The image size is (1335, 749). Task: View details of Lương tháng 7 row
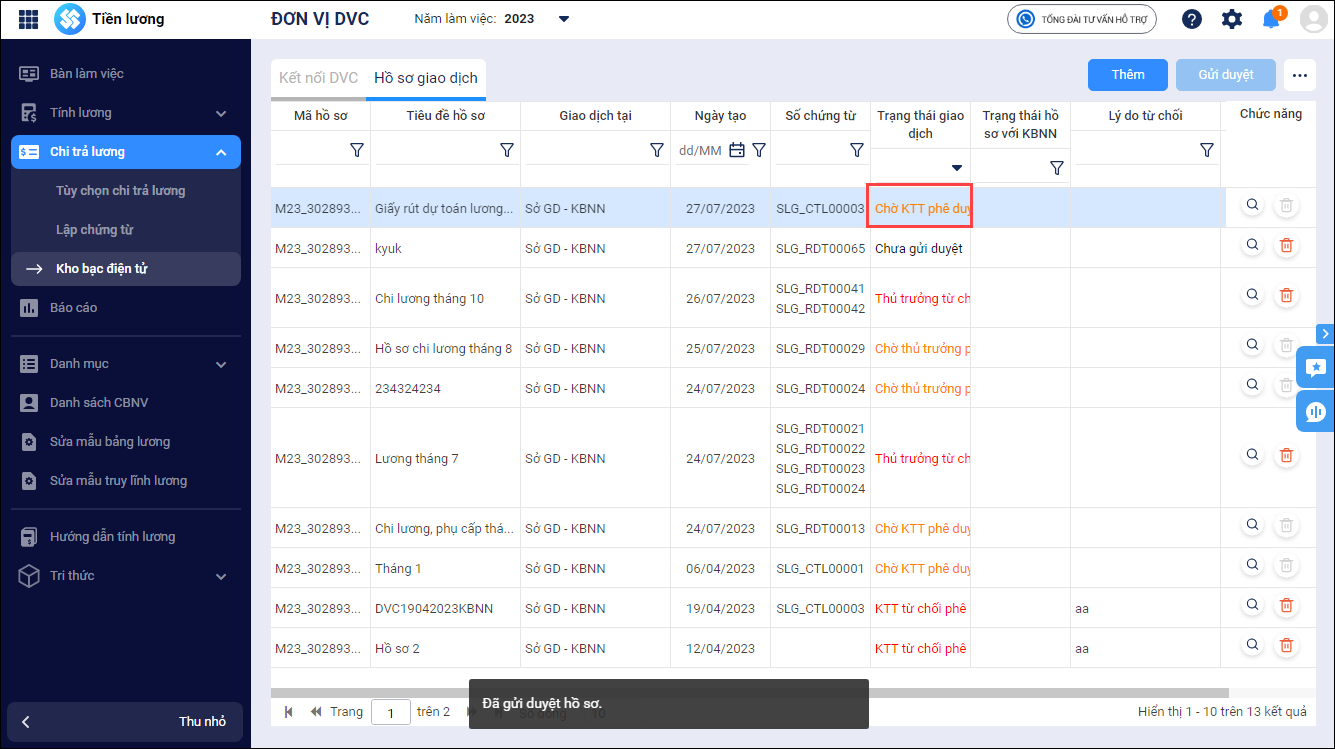[x=1252, y=455]
